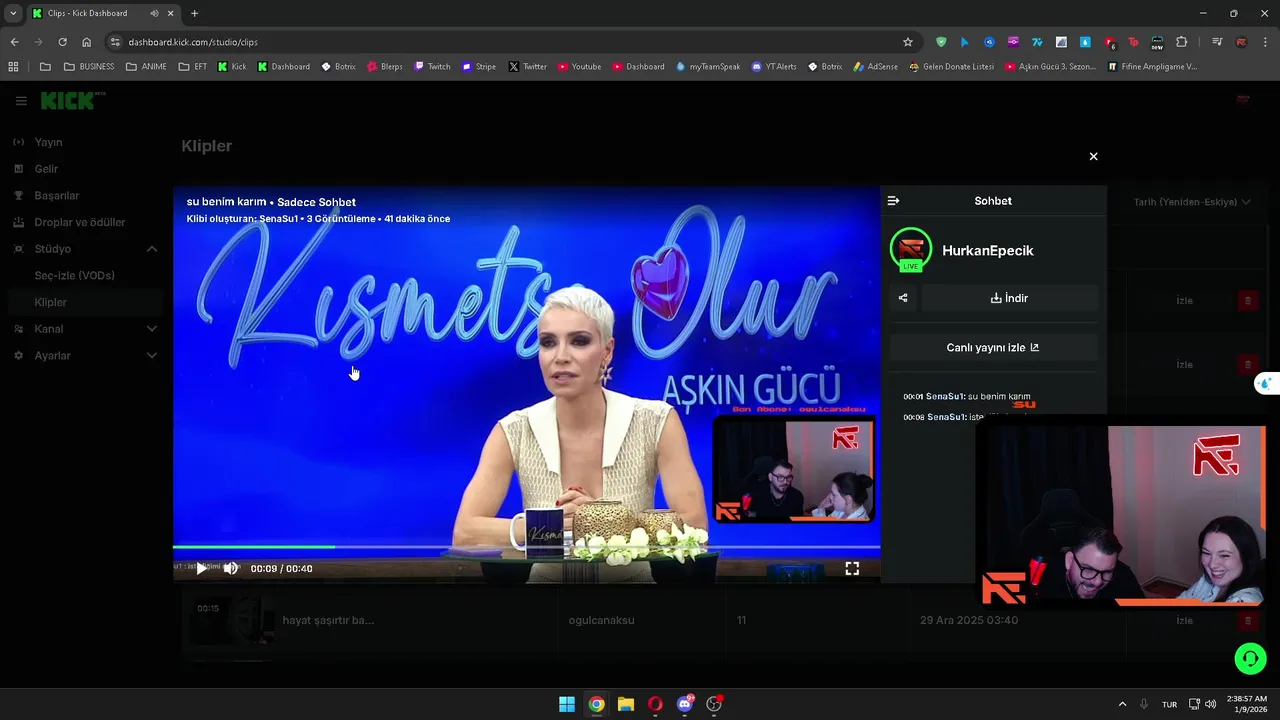Seek the clip progress bar
The width and height of the screenshot is (1280, 720).
point(526,547)
